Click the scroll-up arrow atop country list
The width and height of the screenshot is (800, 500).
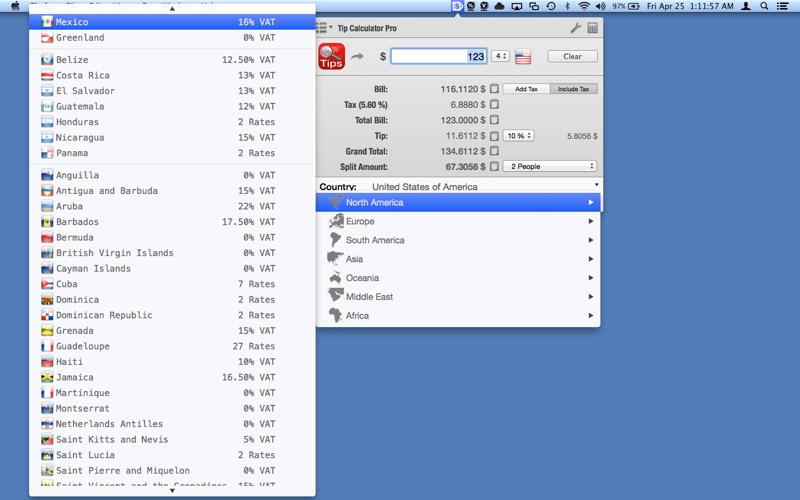(x=172, y=9)
